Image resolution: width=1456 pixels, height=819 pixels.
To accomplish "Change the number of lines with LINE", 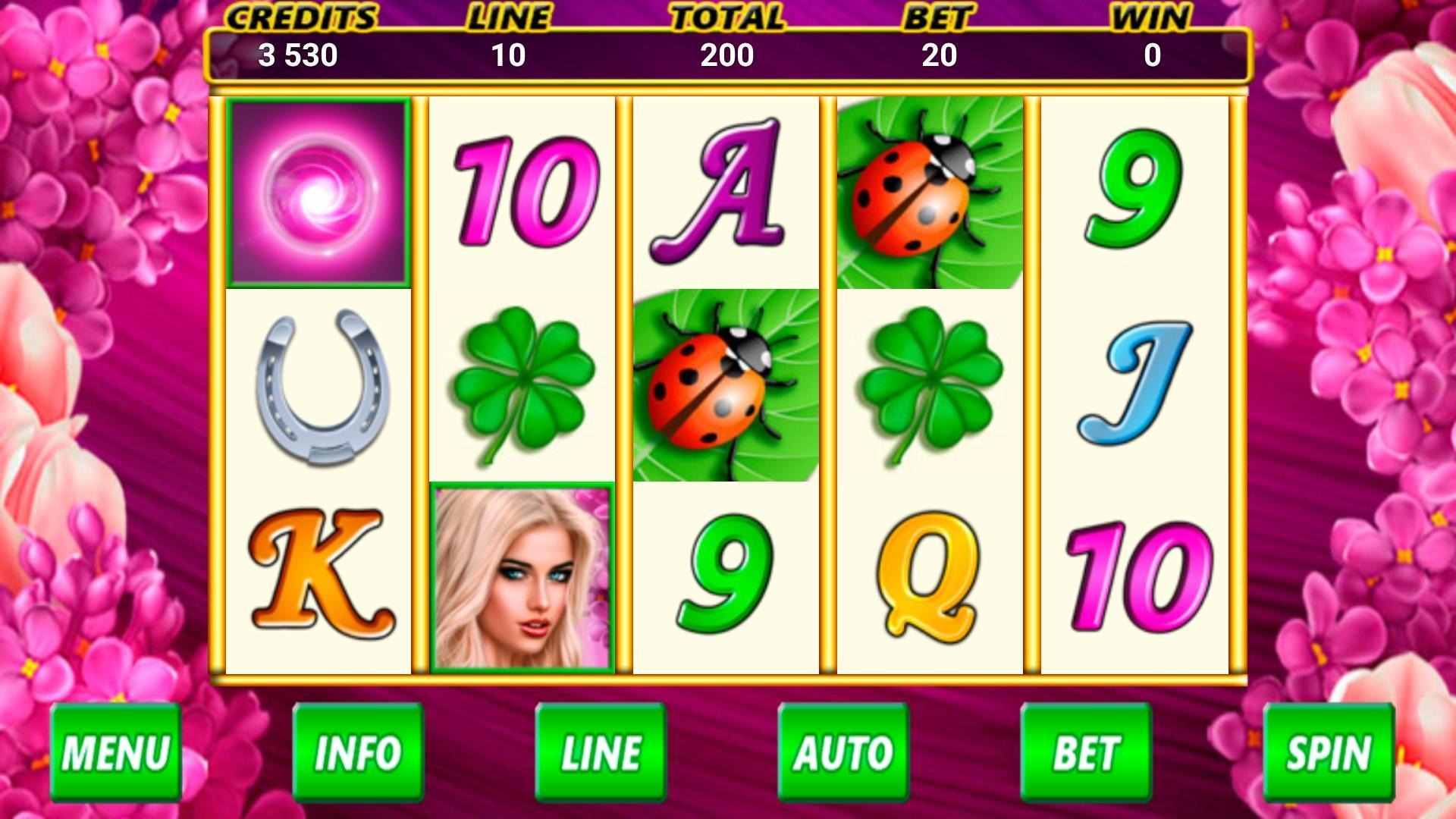I will tap(601, 752).
